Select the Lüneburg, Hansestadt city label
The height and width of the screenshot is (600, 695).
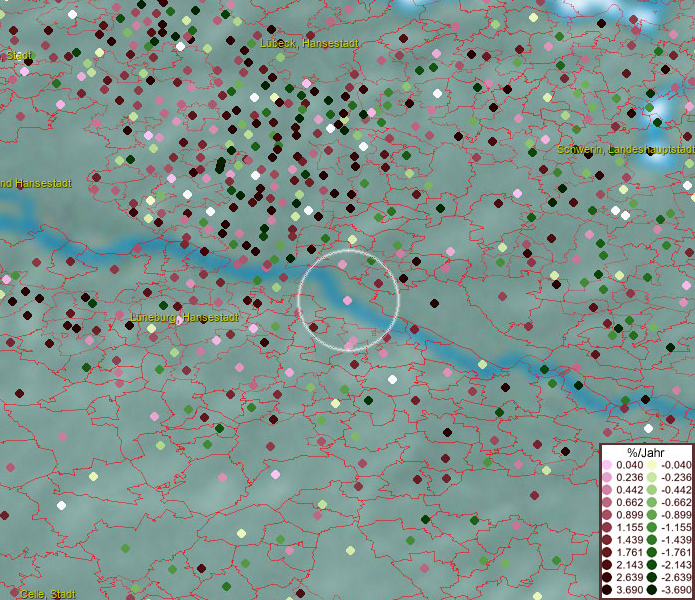coord(184,317)
